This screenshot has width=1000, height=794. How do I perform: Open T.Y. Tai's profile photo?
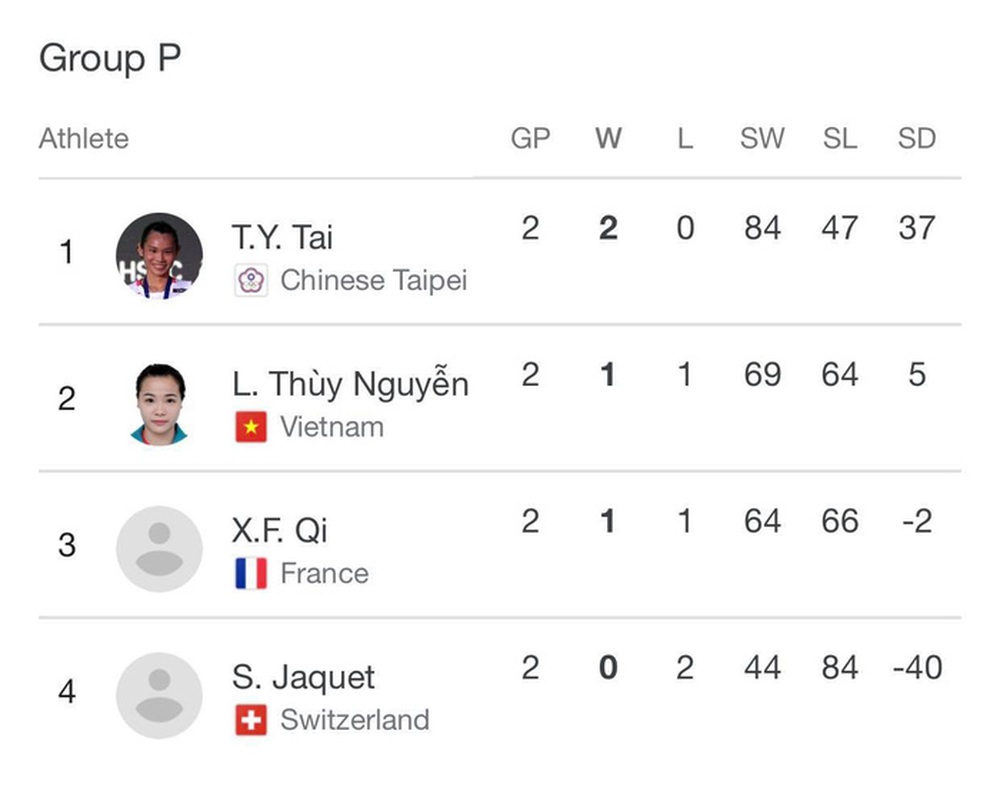click(x=159, y=256)
